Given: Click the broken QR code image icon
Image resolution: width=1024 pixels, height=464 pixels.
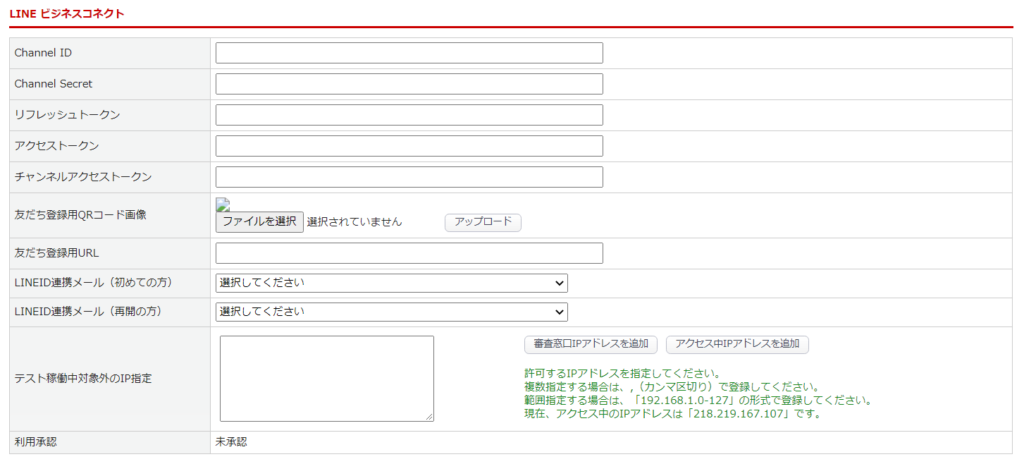Looking at the screenshot, I should [221, 205].
